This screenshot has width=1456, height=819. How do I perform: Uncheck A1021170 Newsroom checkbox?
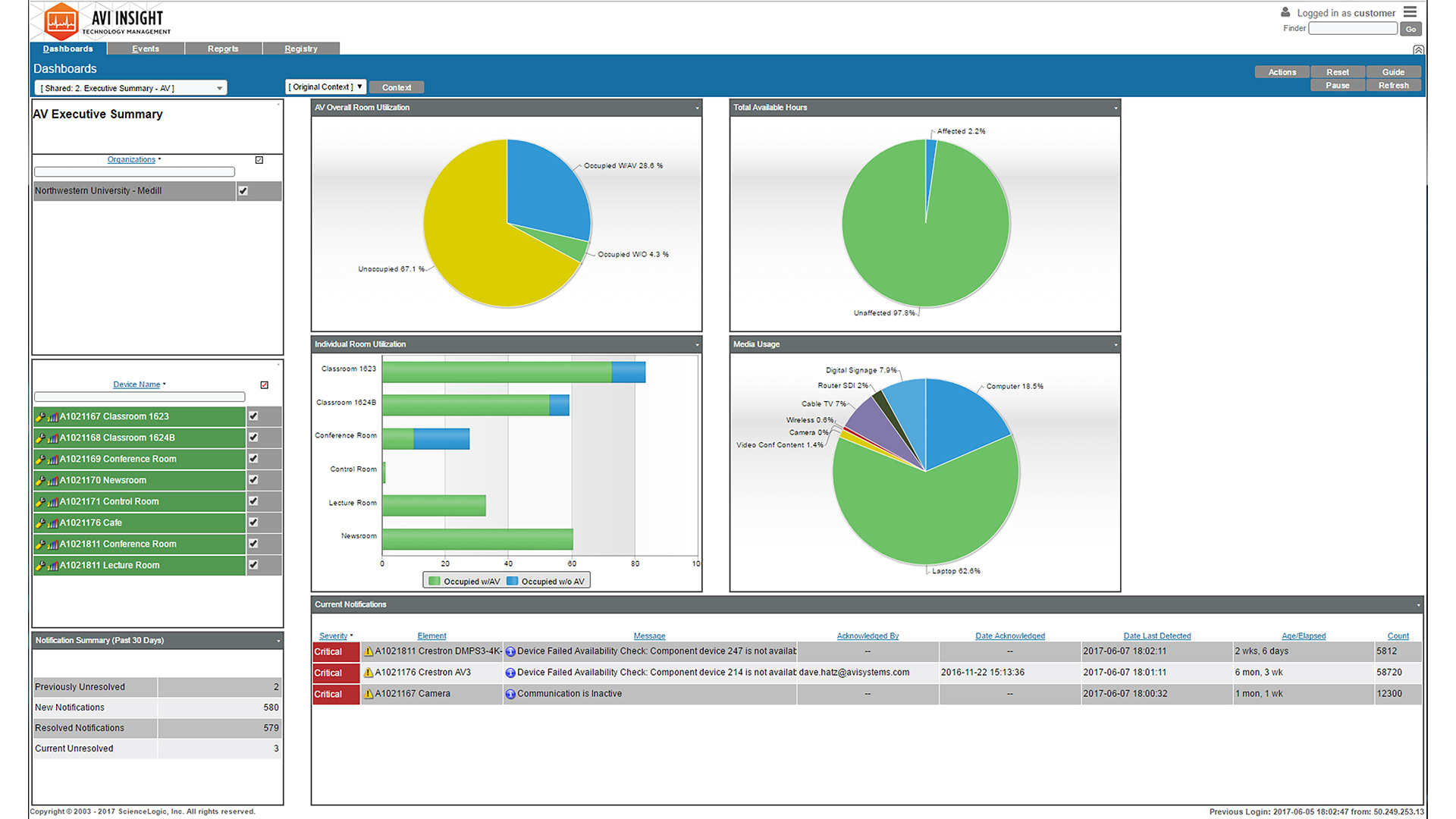click(253, 480)
